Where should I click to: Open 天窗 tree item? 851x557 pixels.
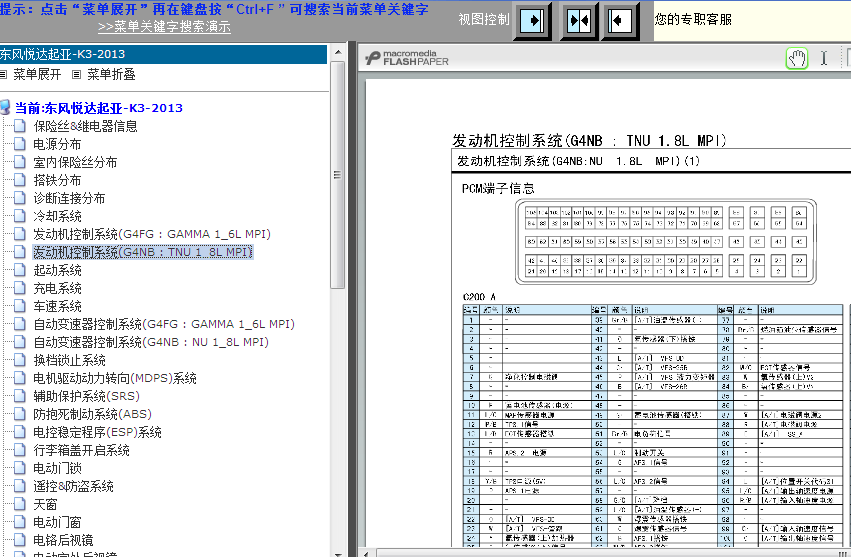tap(45, 504)
